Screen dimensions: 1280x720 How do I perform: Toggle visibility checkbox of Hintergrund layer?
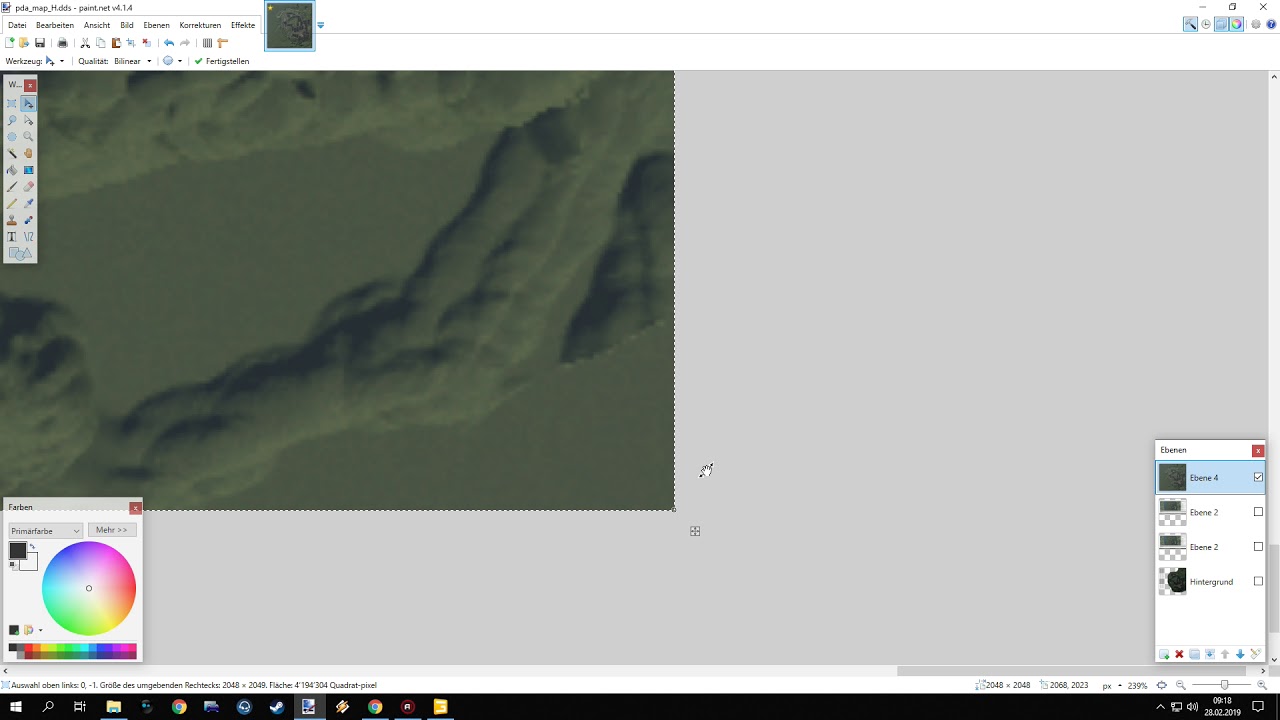click(x=1258, y=581)
